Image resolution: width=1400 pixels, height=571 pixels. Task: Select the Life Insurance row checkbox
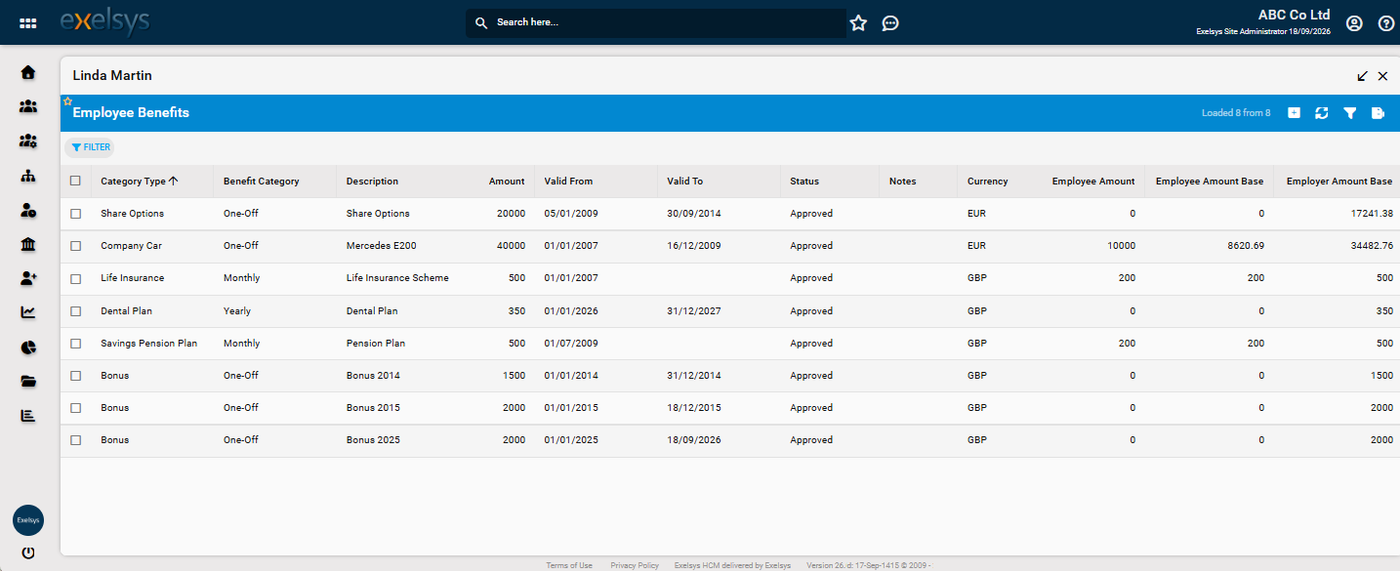[x=75, y=278]
